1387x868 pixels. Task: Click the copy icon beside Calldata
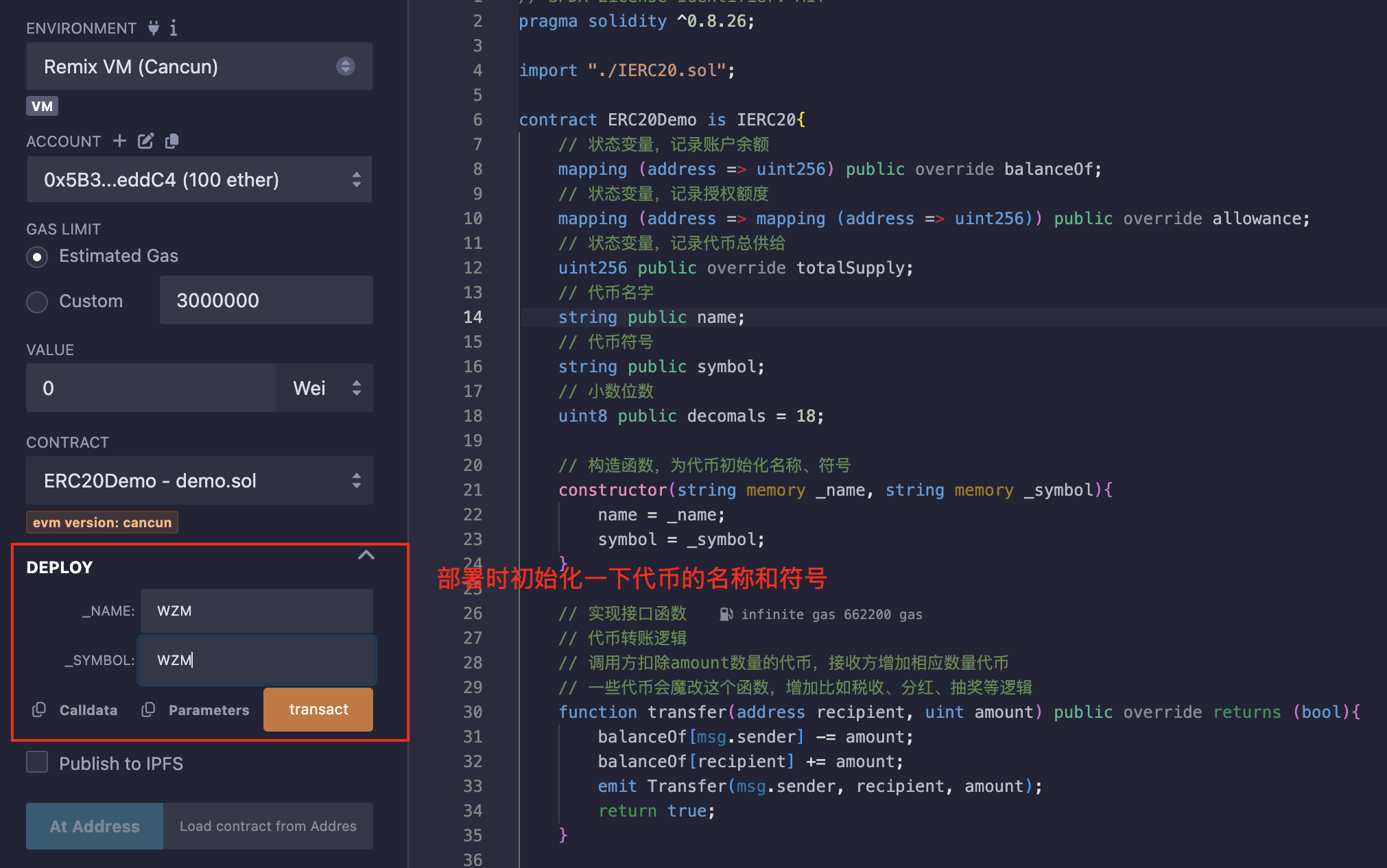click(39, 710)
